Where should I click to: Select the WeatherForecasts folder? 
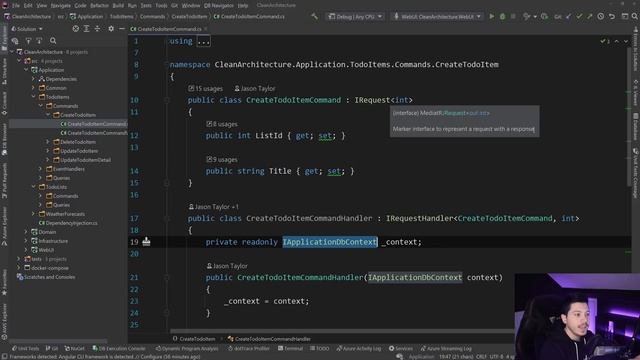[x=62, y=214]
